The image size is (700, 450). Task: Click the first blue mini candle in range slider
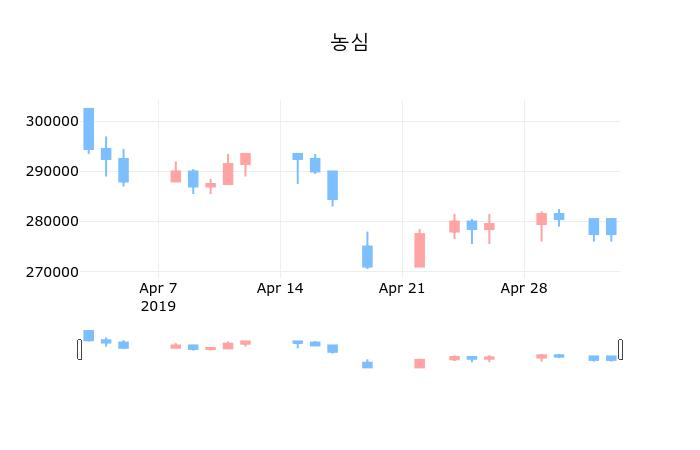point(88,335)
